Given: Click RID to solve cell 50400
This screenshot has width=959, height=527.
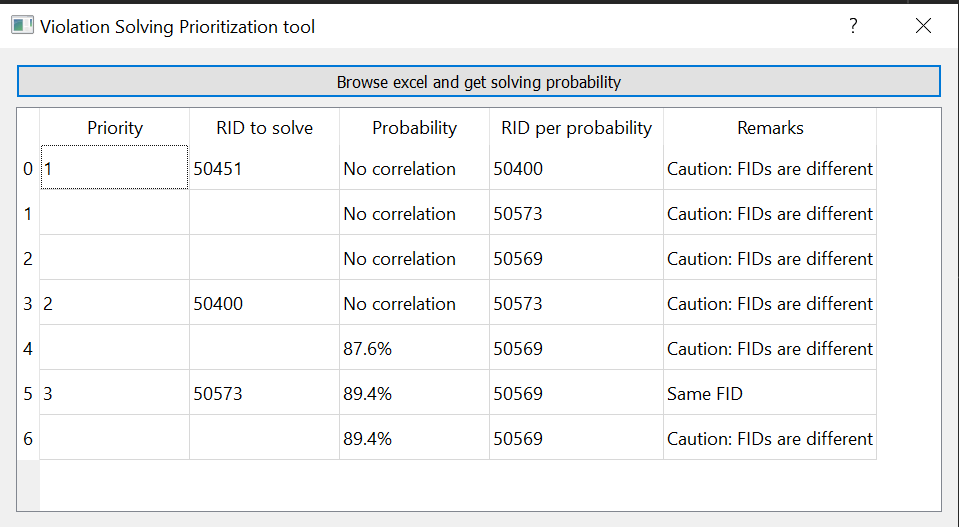Looking at the screenshot, I should pos(264,303).
